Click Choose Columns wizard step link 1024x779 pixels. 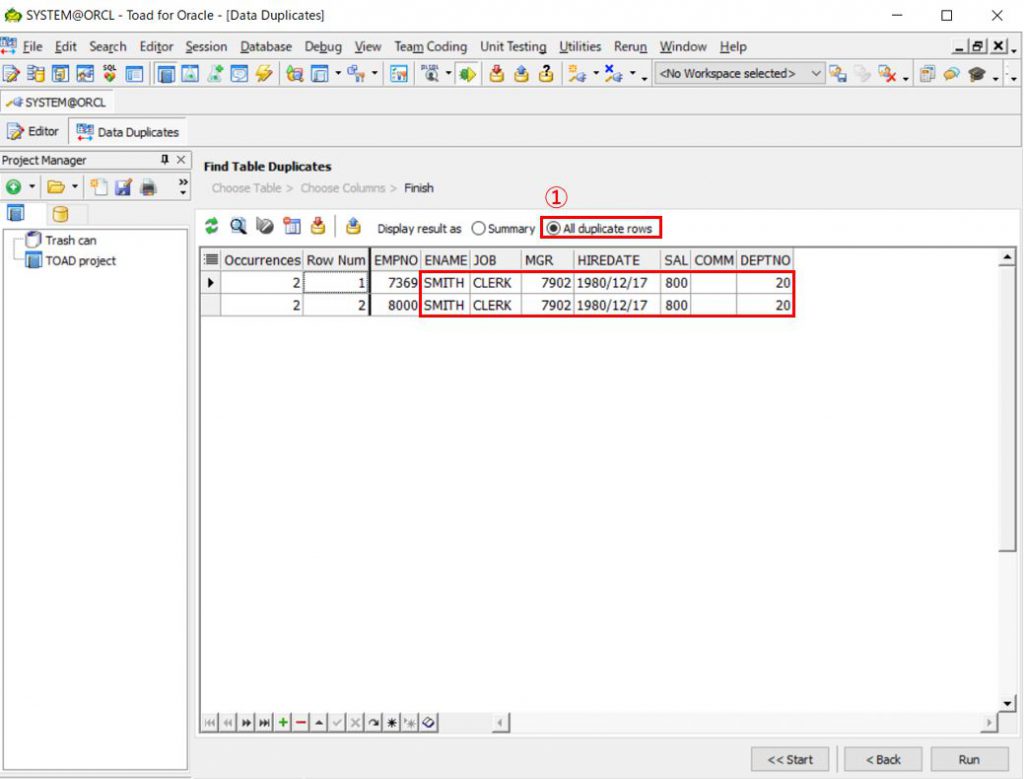pos(342,188)
